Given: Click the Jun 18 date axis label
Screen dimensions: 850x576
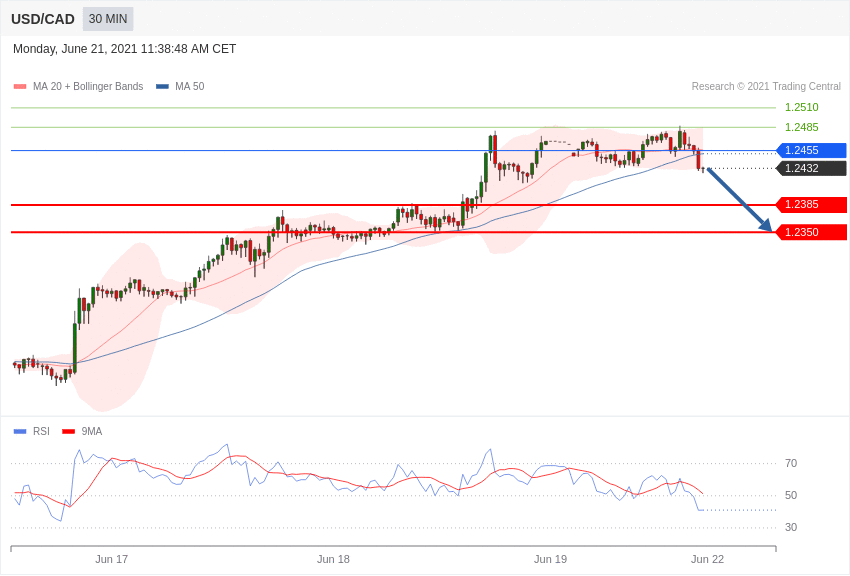Looking at the screenshot, I should coord(333,559).
